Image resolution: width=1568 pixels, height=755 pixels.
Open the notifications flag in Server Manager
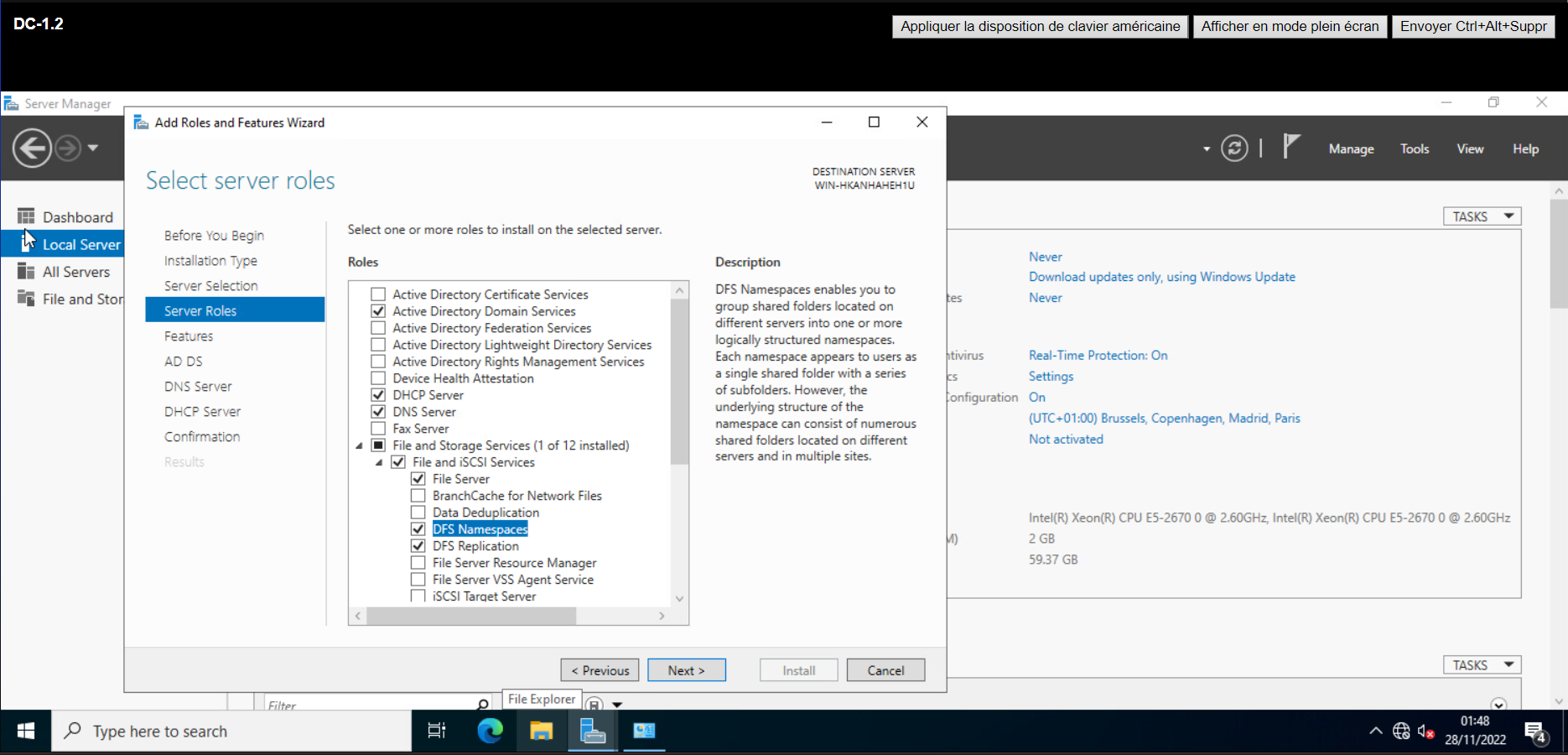(1291, 147)
